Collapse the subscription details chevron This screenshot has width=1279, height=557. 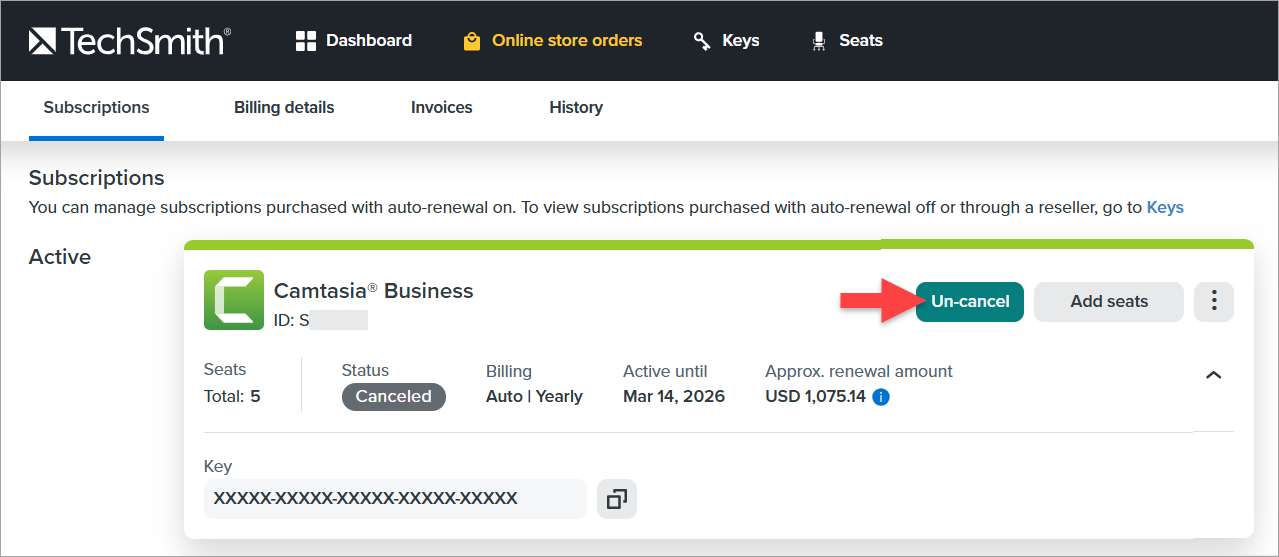coord(1213,375)
